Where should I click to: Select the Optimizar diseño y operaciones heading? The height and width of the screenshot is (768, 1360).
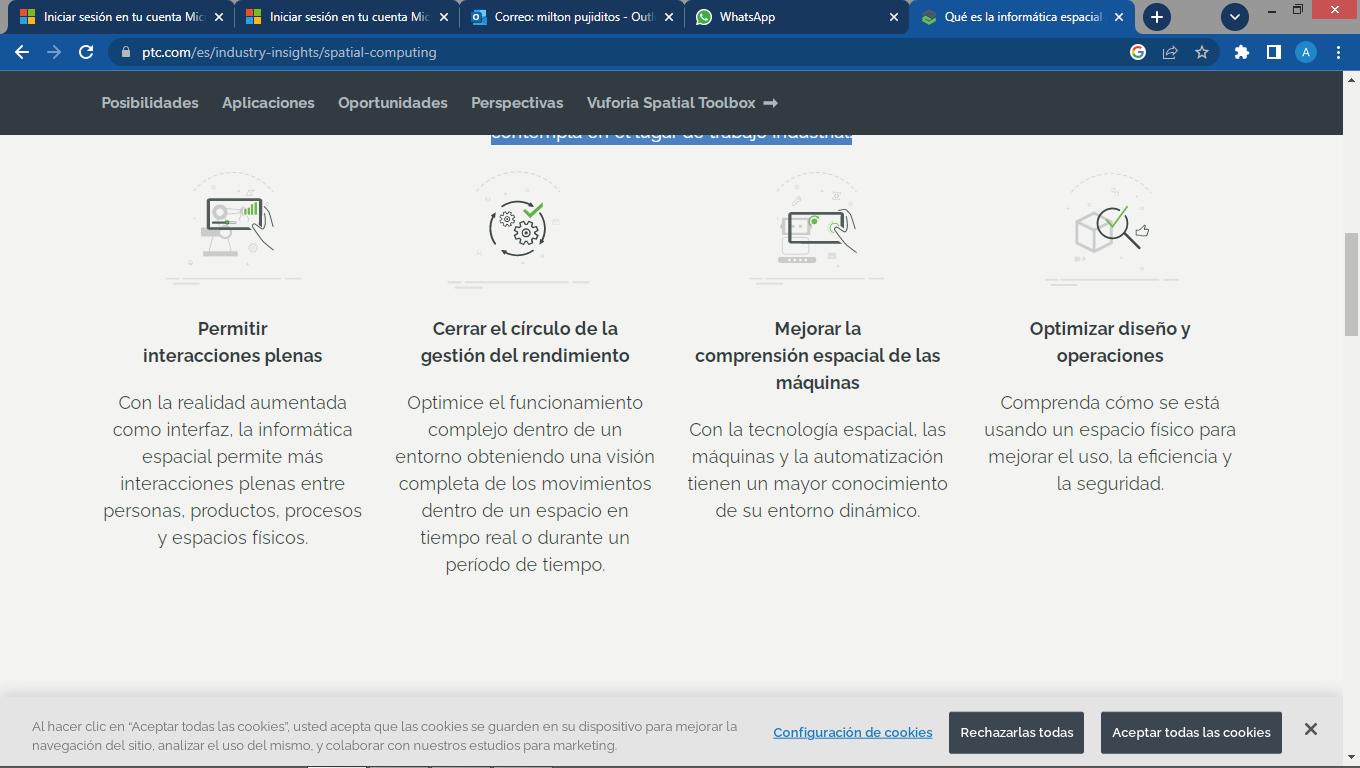(x=1110, y=342)
